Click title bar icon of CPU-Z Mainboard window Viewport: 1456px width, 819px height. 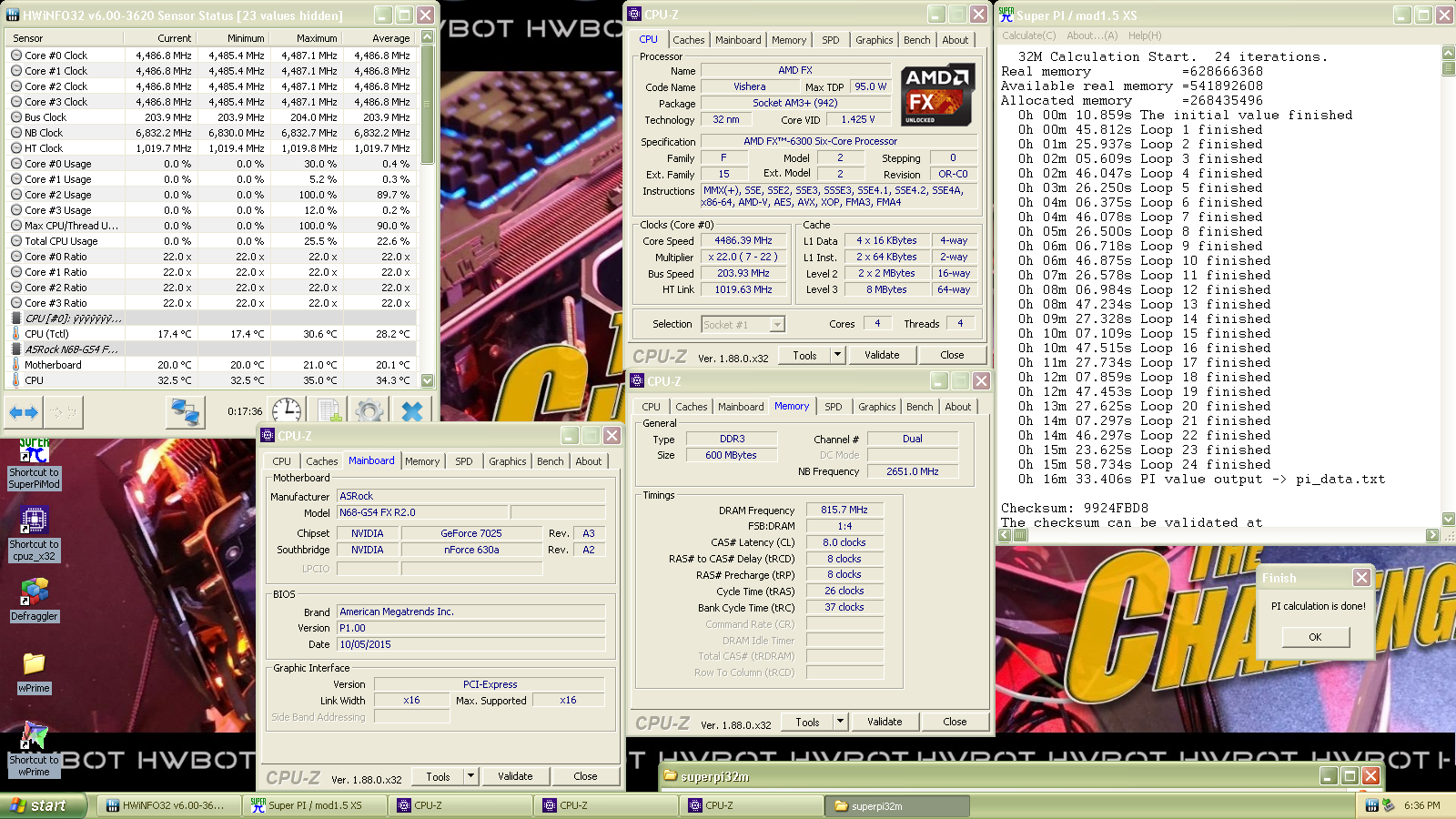[268, 436]
